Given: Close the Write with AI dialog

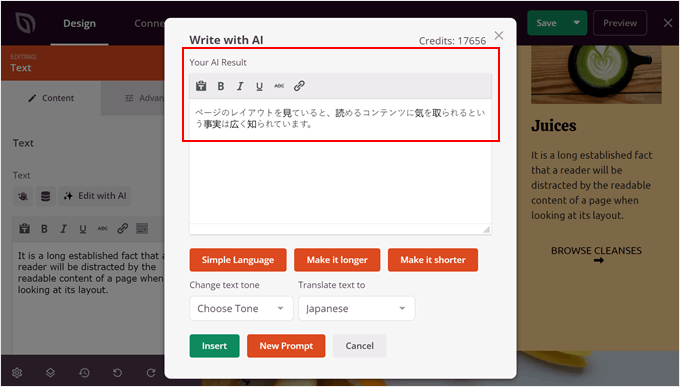Looking at the screenshot, I should point(499,35).
